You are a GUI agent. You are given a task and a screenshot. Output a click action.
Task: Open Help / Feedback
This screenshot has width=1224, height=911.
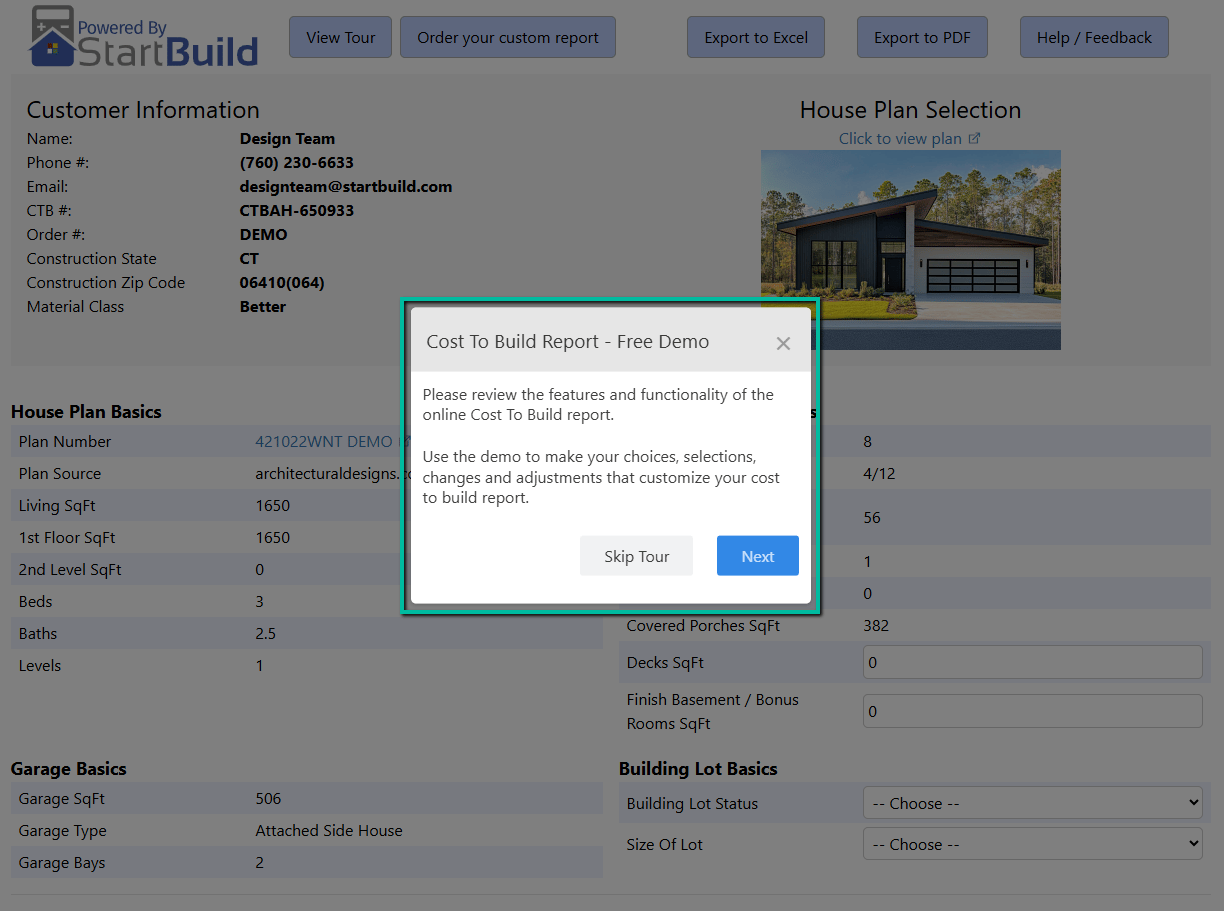[1094, 36]
